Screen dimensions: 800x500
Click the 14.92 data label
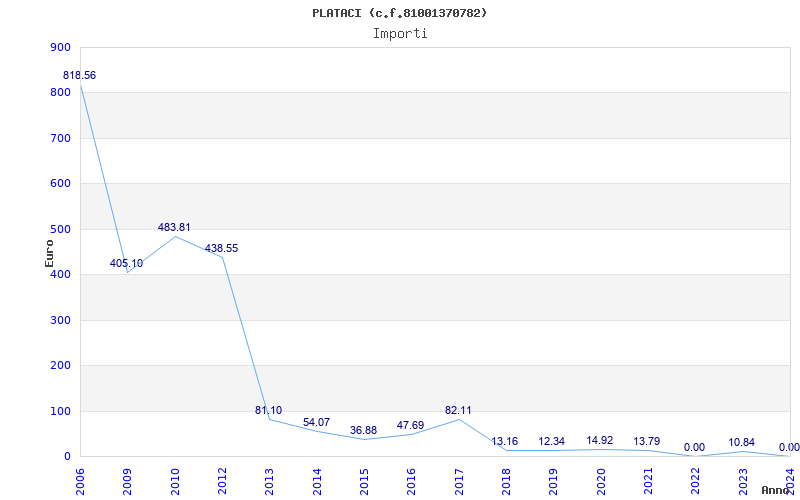click(599, 440)
